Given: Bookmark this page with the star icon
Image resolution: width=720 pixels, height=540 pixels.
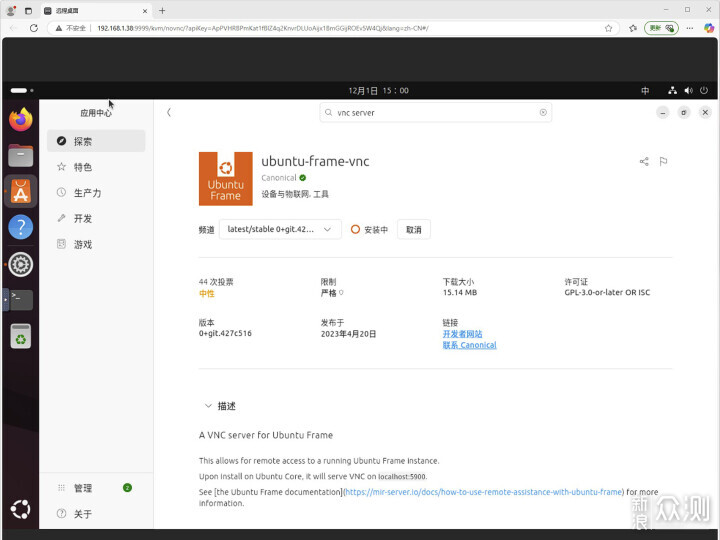Looking at the screenshot, I should click(608, 28).
